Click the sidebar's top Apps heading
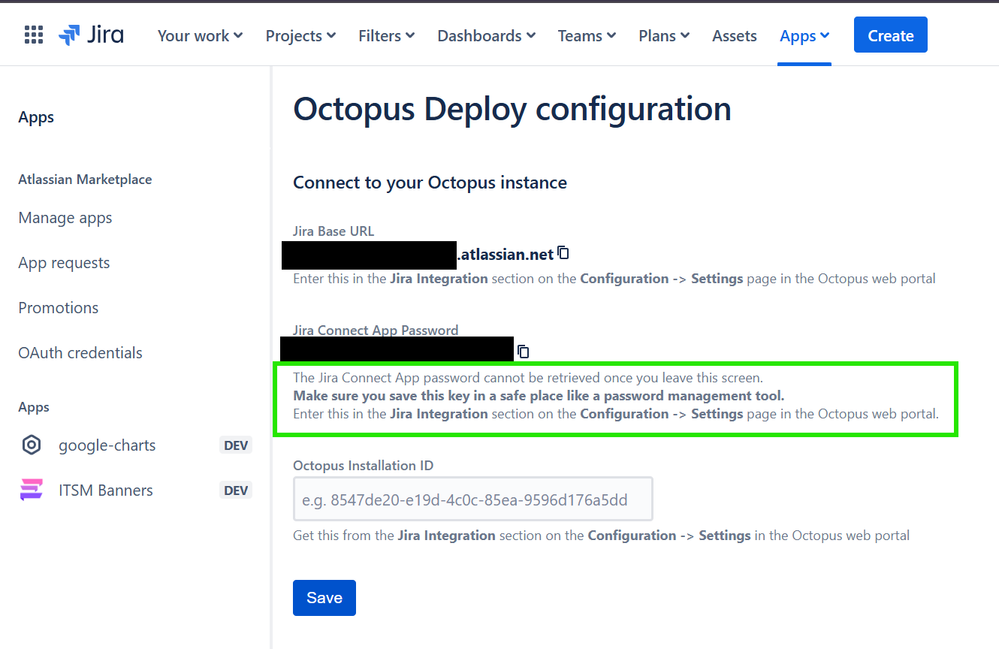Image resolution: width=999 pixels, height=649 pixels. click(x=36, y=117)
